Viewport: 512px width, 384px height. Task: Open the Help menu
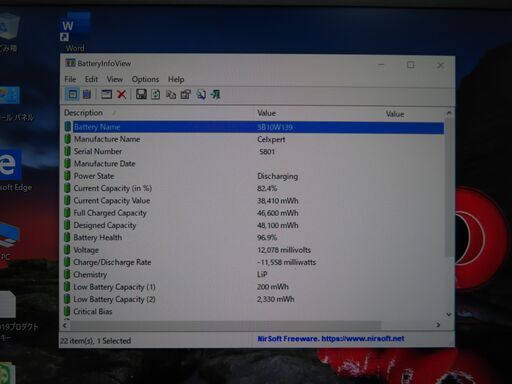(176, 79)
